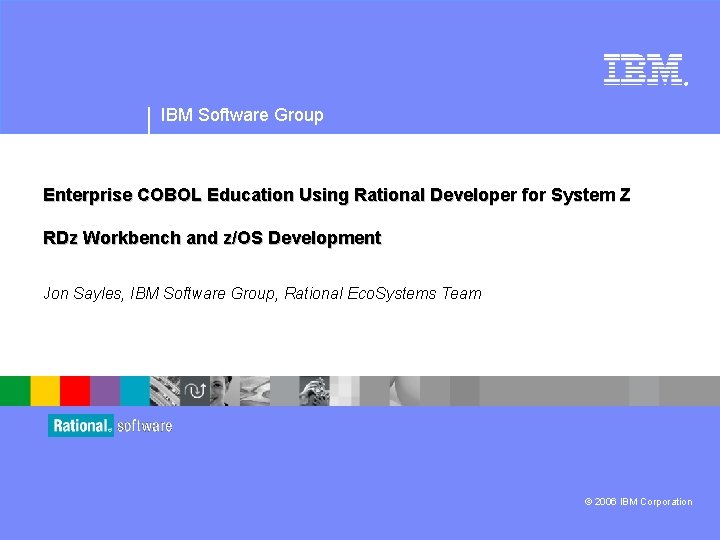The height and width of the screenshot is (540, 720).
Task: Click the '© 2006 IBM Corporation' copyright text
Action: click(x=638, y=501)
